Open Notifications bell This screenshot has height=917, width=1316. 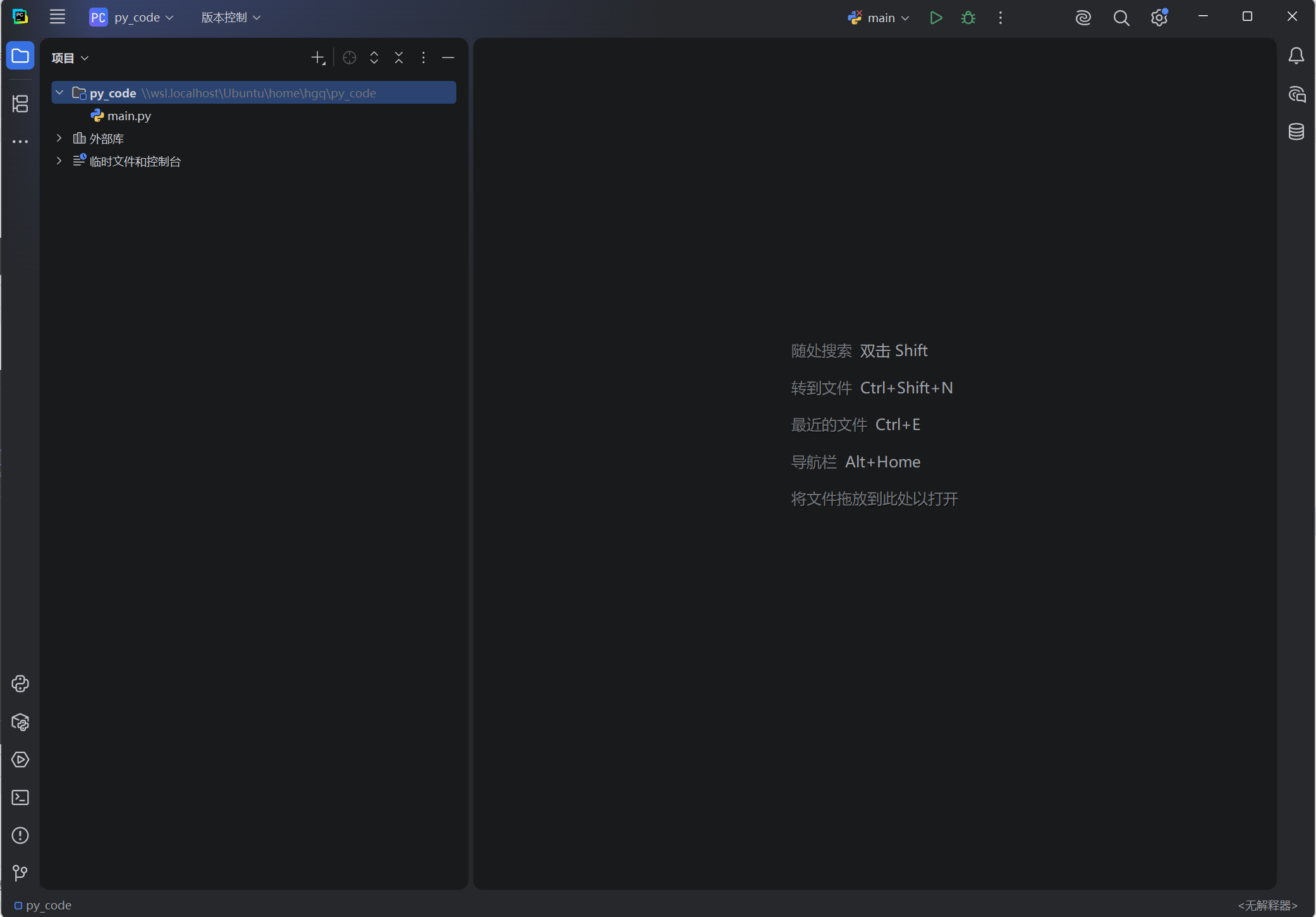(1296, 56)
